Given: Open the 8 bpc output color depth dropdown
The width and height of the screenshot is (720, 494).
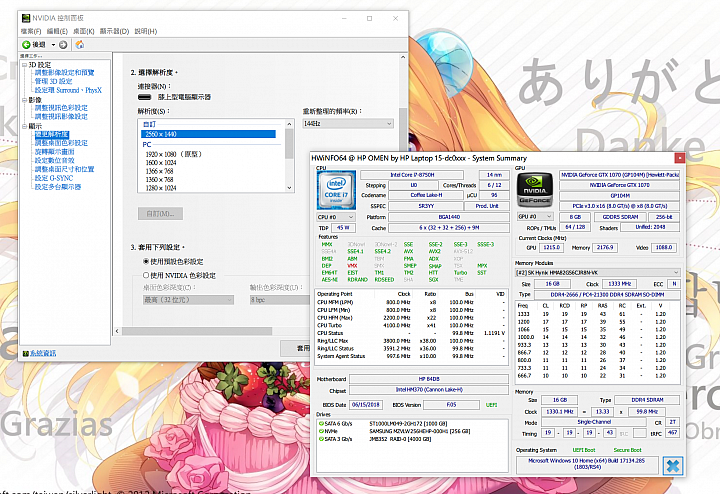Looking at the screenshot, I should [280, 300].
